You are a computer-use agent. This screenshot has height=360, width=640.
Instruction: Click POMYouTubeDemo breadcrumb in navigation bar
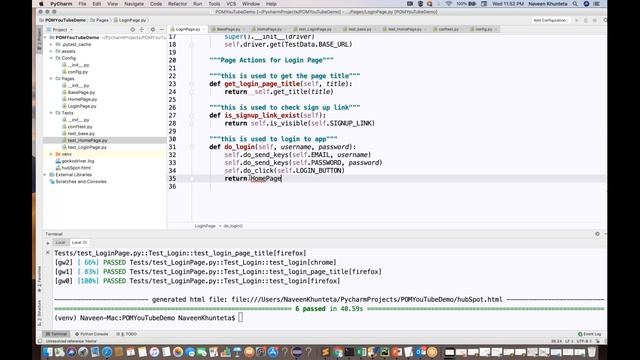point(63,20)
